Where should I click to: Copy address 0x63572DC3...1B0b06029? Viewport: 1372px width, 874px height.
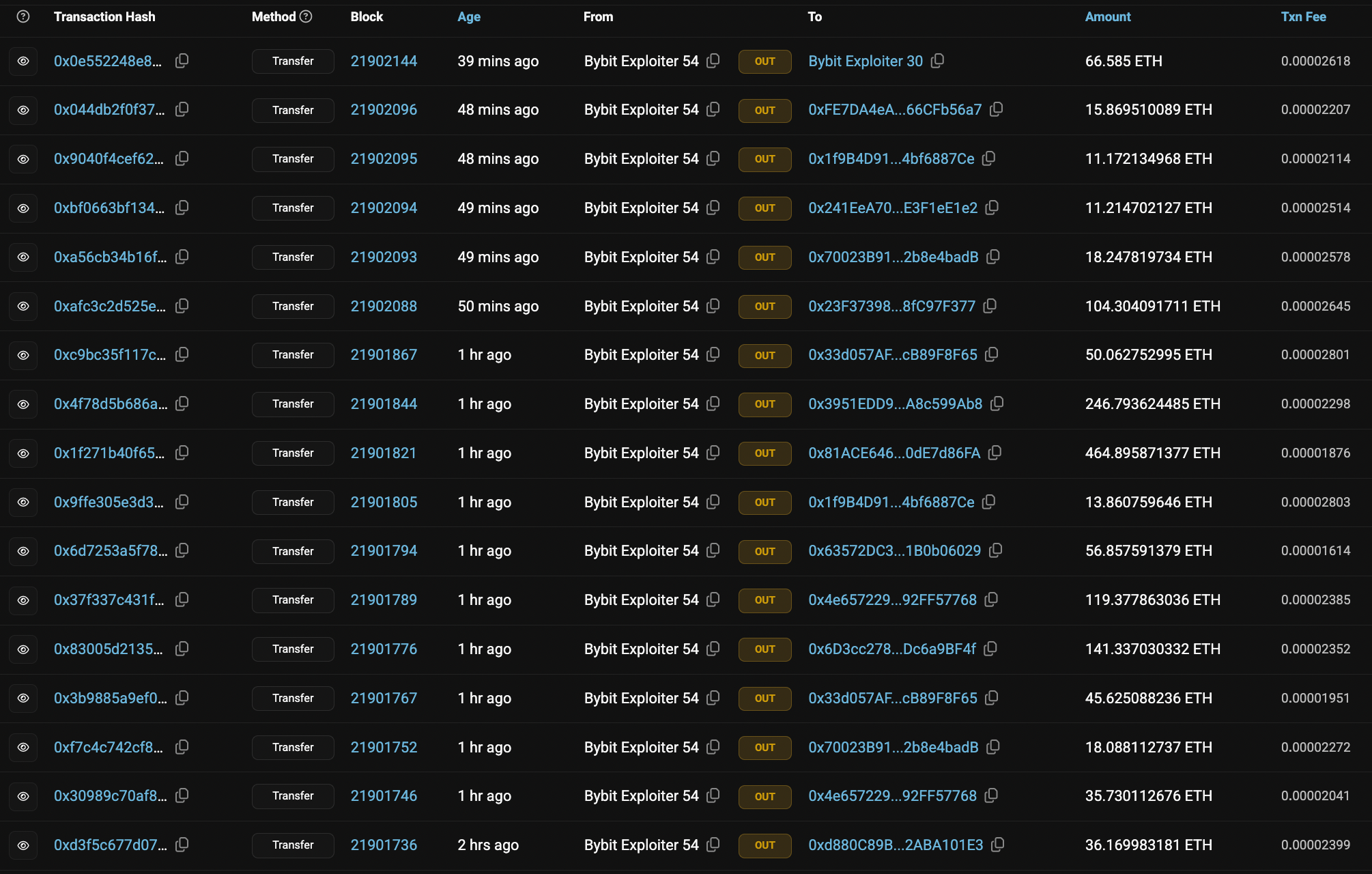tap(996, 550)
